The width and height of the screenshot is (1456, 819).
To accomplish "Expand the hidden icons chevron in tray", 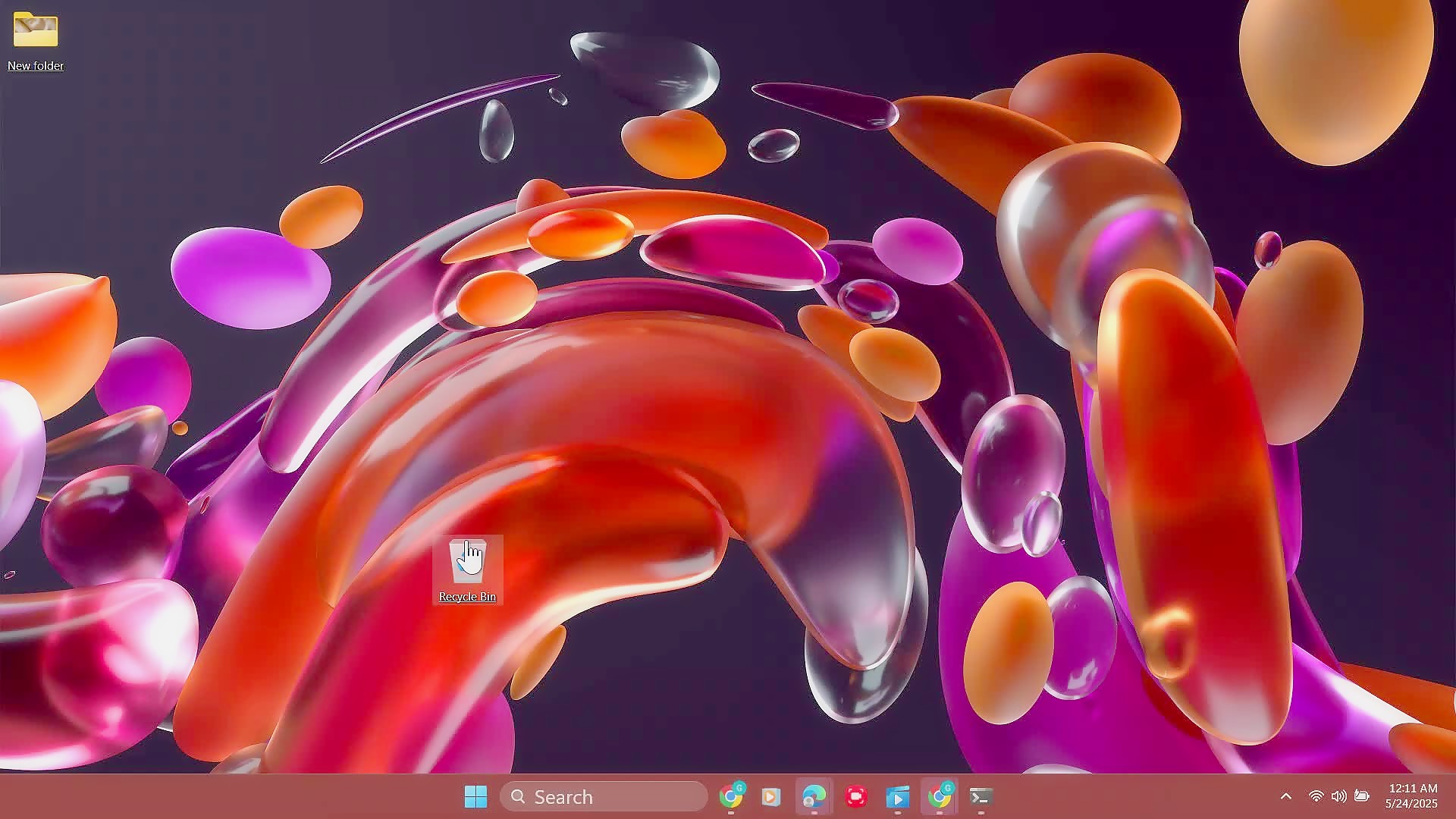I will pos(1286,796).
